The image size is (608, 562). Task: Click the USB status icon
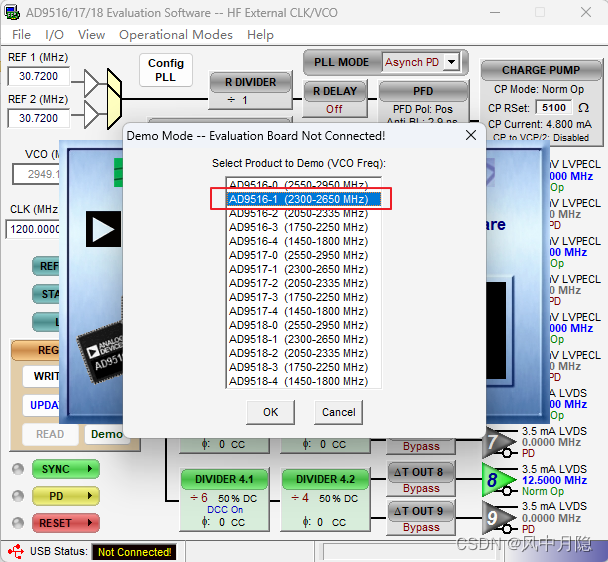16,551
